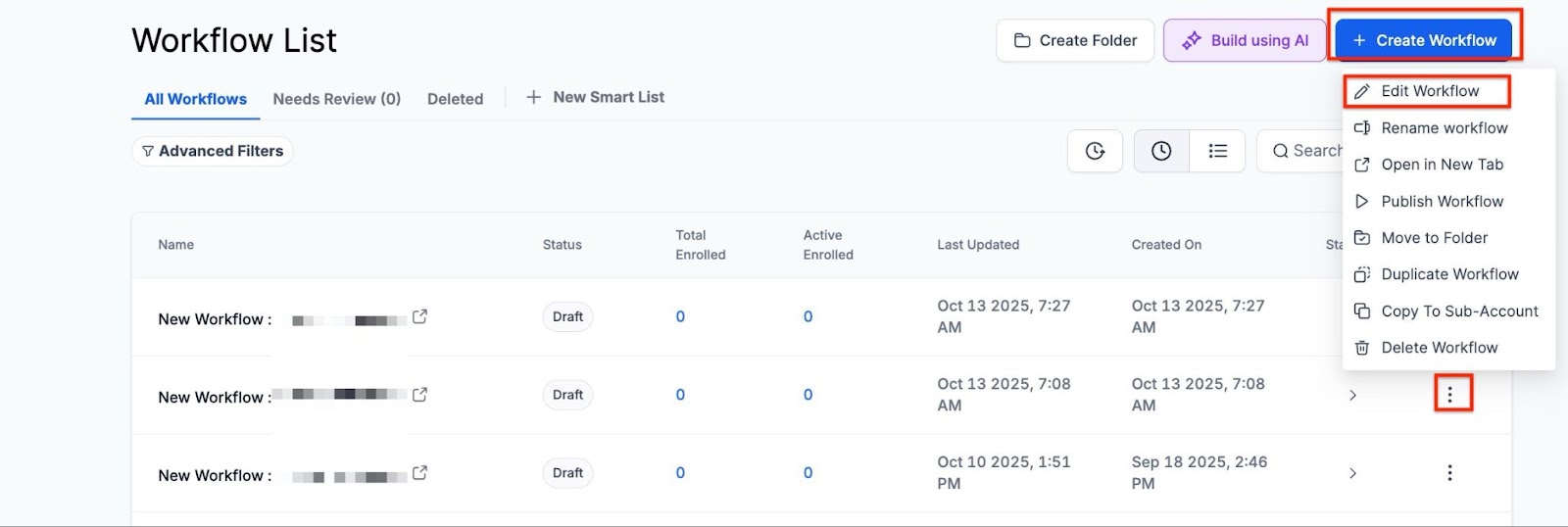Open the Advanced Filters panel
The image size is (1568, 527).
213,151
